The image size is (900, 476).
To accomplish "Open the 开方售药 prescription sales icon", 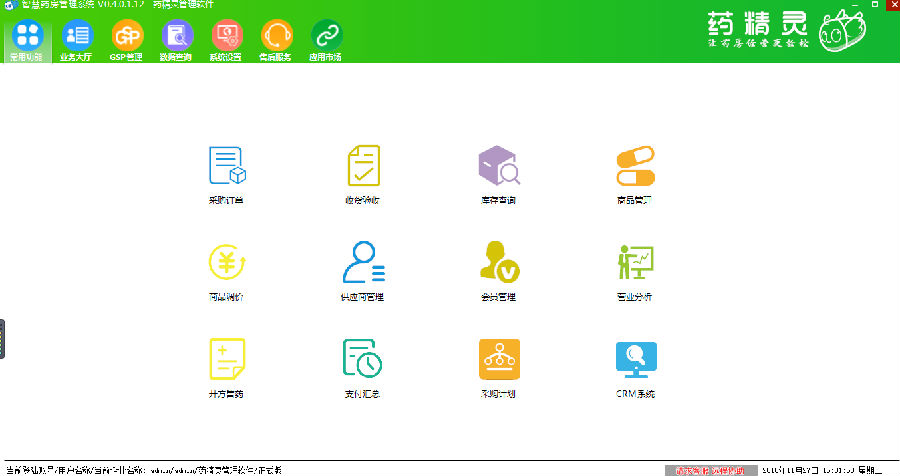I will [x=227, y=358].
